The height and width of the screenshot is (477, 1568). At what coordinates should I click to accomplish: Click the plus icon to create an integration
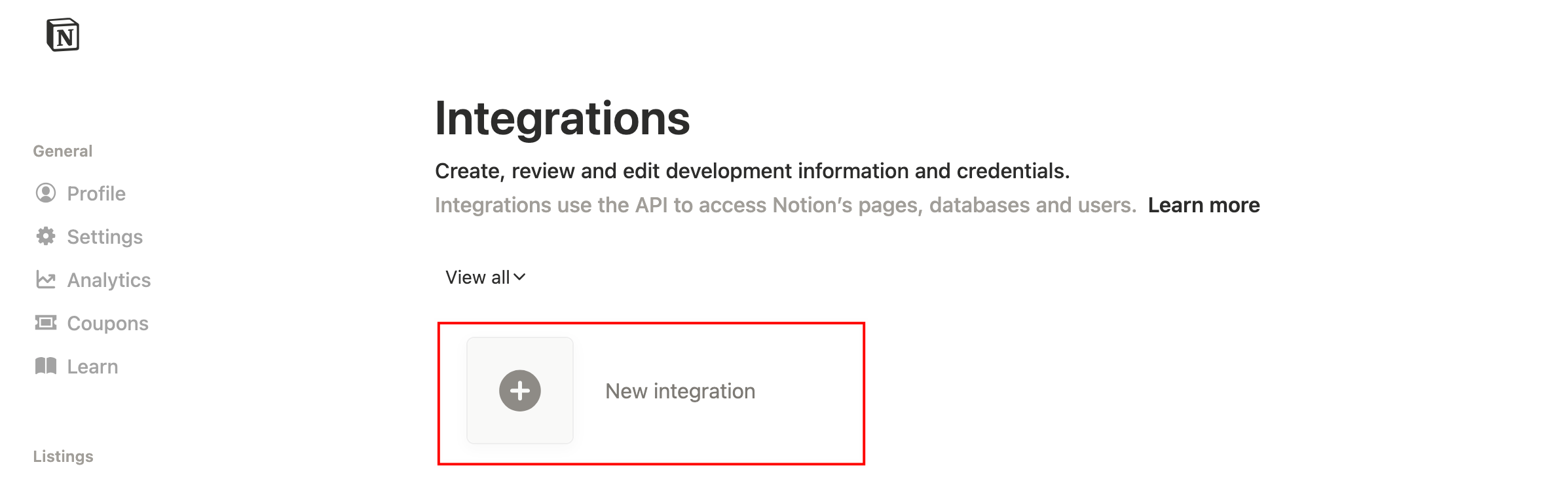(x=519, y=391)
